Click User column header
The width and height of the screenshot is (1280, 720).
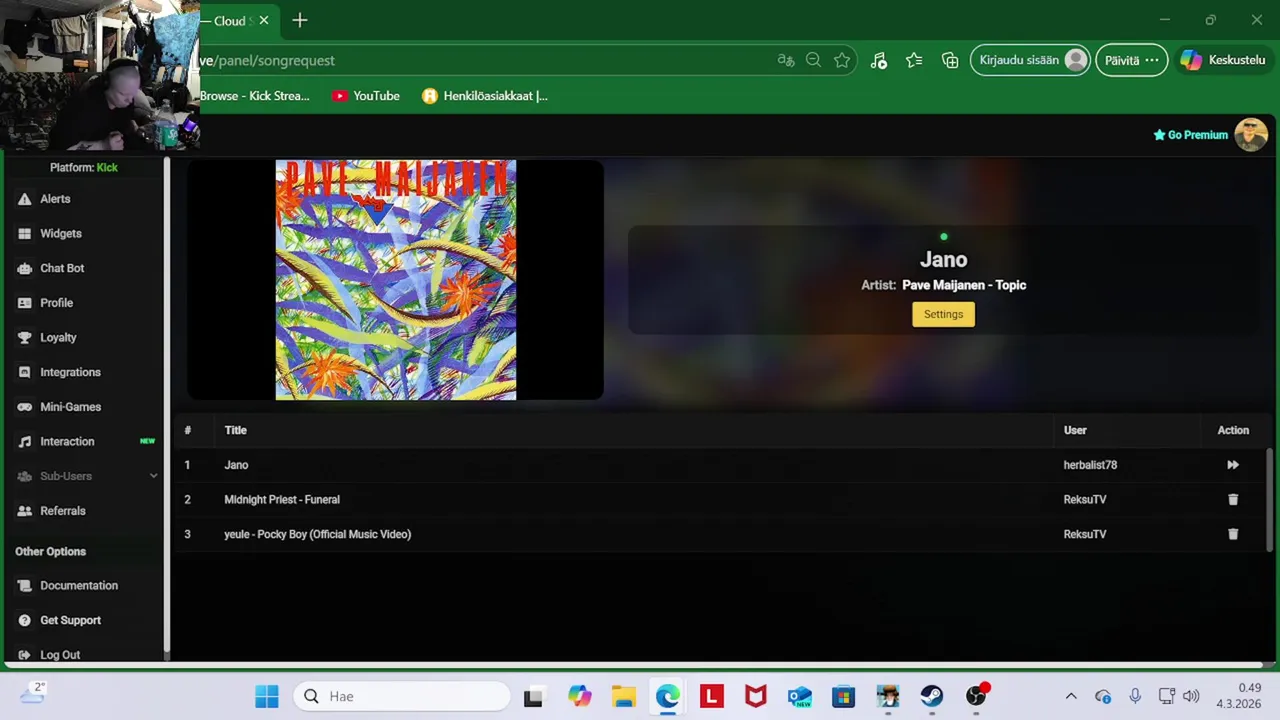pyautogui.click(x=1075, y=430)
